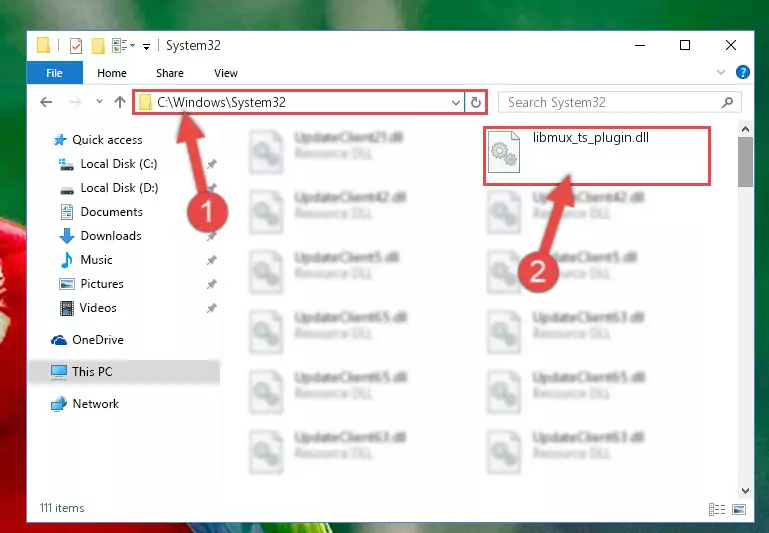Switch to Large icons view in status bar
The height and width of the screenshot is (533, 769).
point(739,509)
